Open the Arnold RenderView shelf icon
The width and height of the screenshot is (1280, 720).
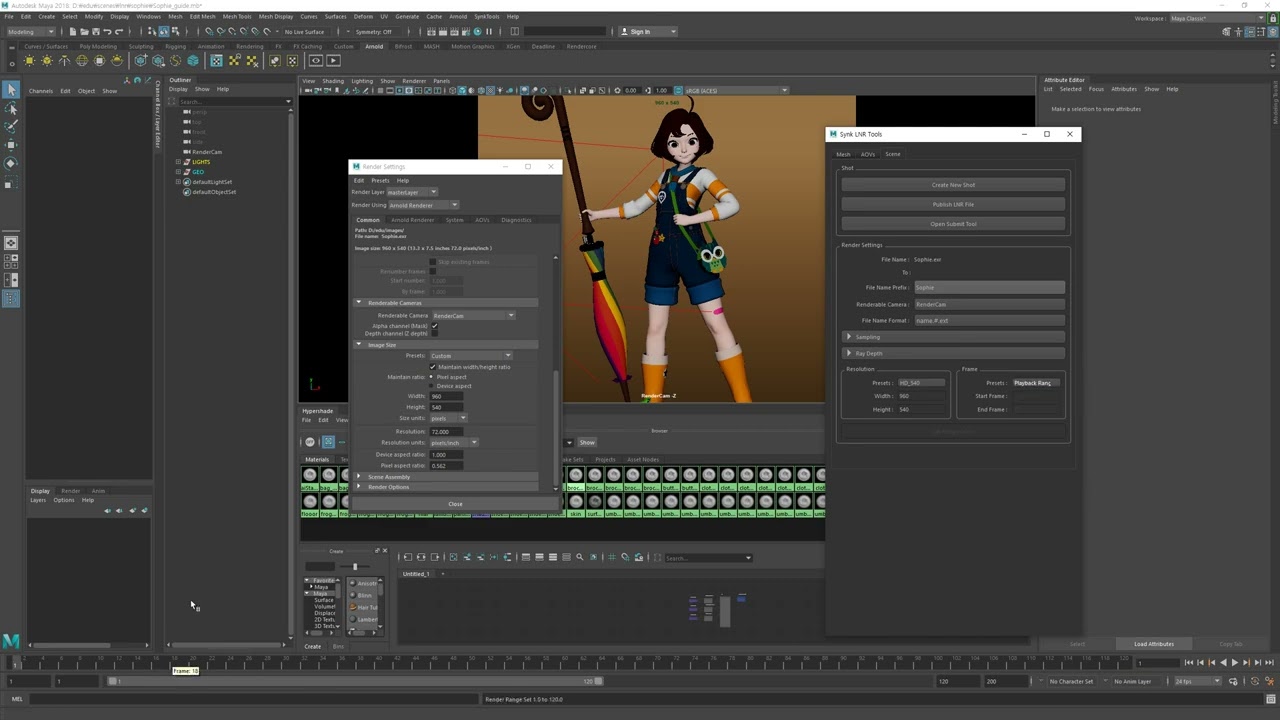[315, 61]
